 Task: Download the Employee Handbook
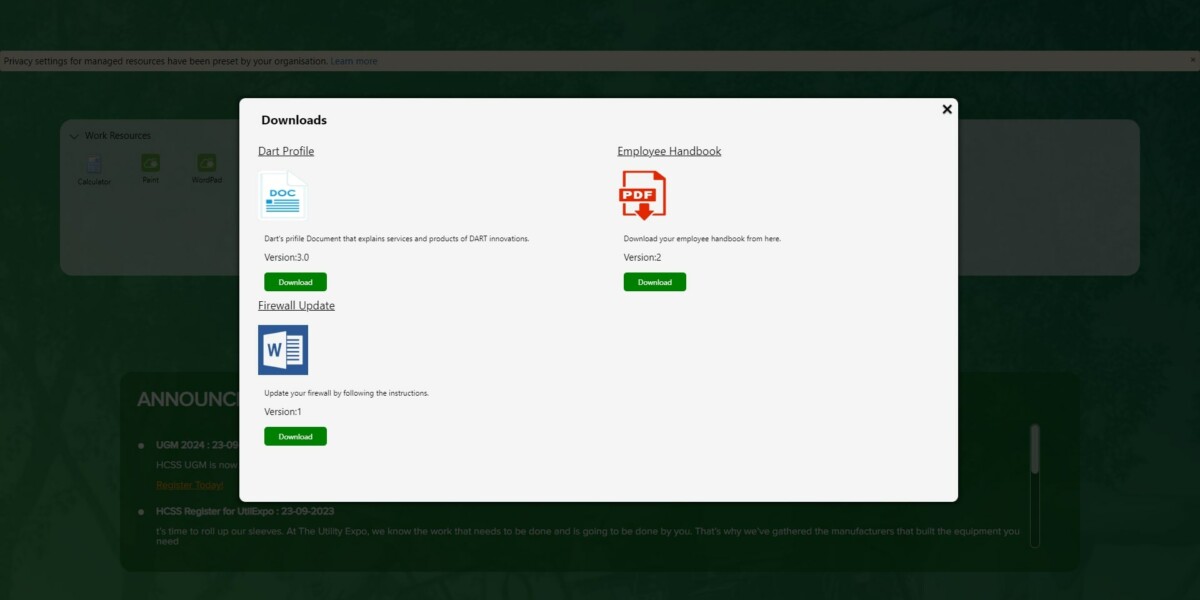pos(654,281)
